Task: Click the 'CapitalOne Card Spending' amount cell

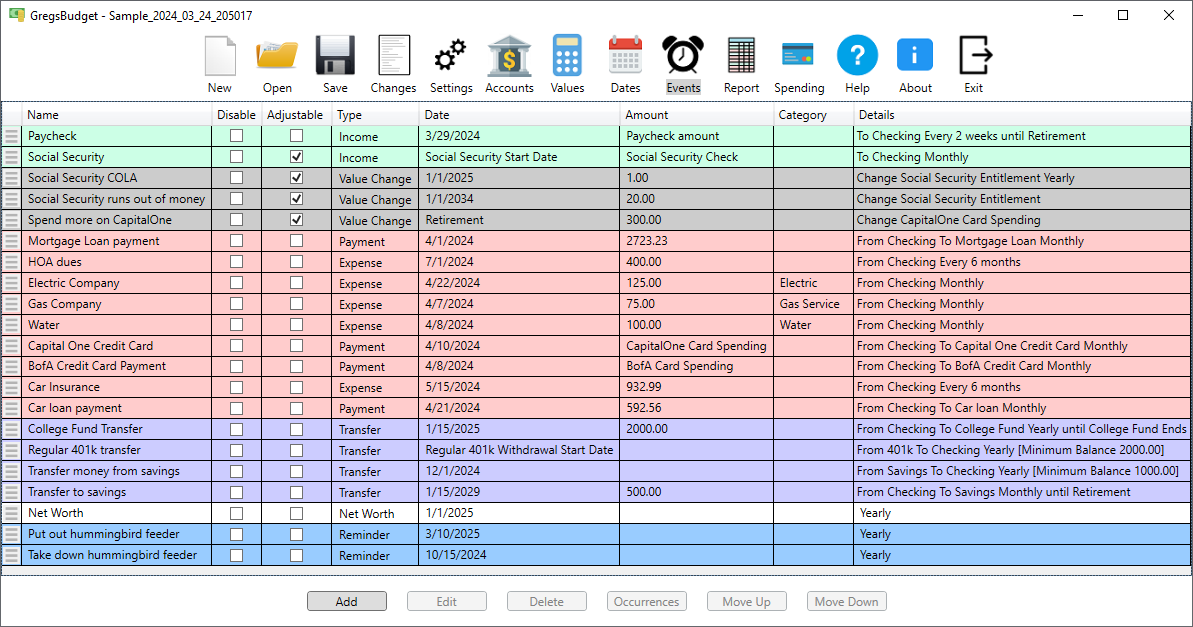Action: point(697,345)
